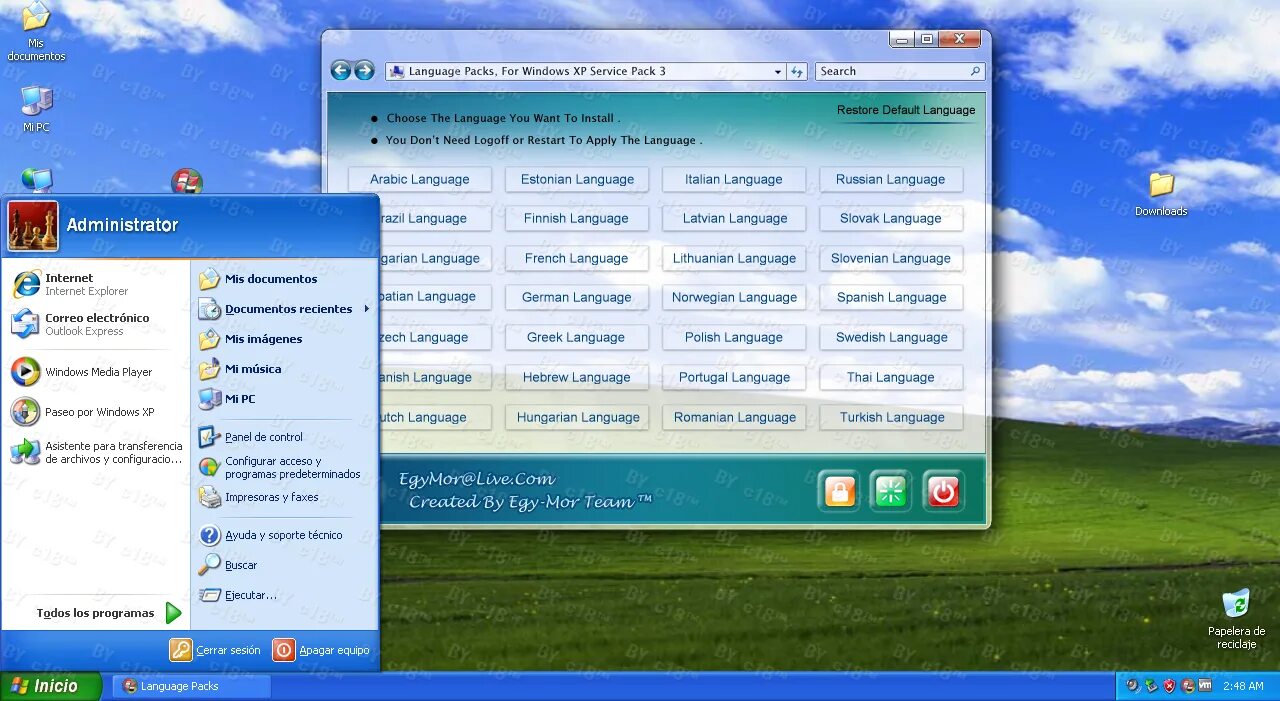Image resolution: width=1280 pixels, height=701 pixels.
Task: Pick Hebrew Language
Action: click(577, 377)
